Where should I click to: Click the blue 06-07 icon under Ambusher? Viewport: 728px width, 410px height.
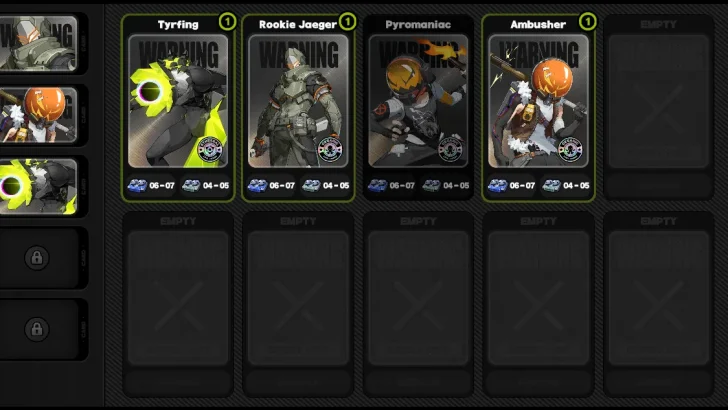click(x=497, y=185)
